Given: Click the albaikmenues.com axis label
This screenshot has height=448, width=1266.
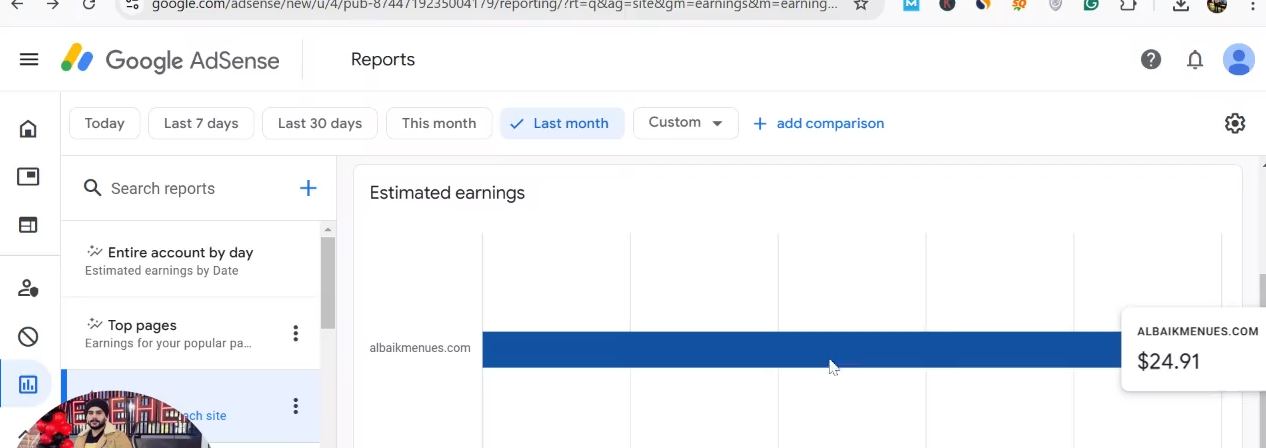Looking at the screenshot, I should click(x=420, y=348).
